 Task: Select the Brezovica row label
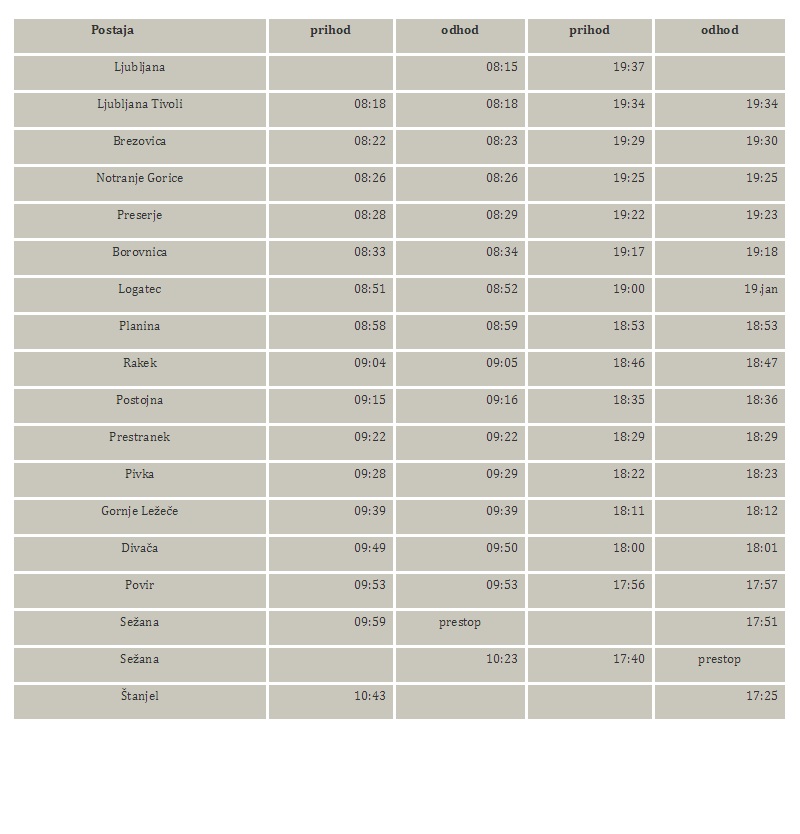tap(140, 141)
